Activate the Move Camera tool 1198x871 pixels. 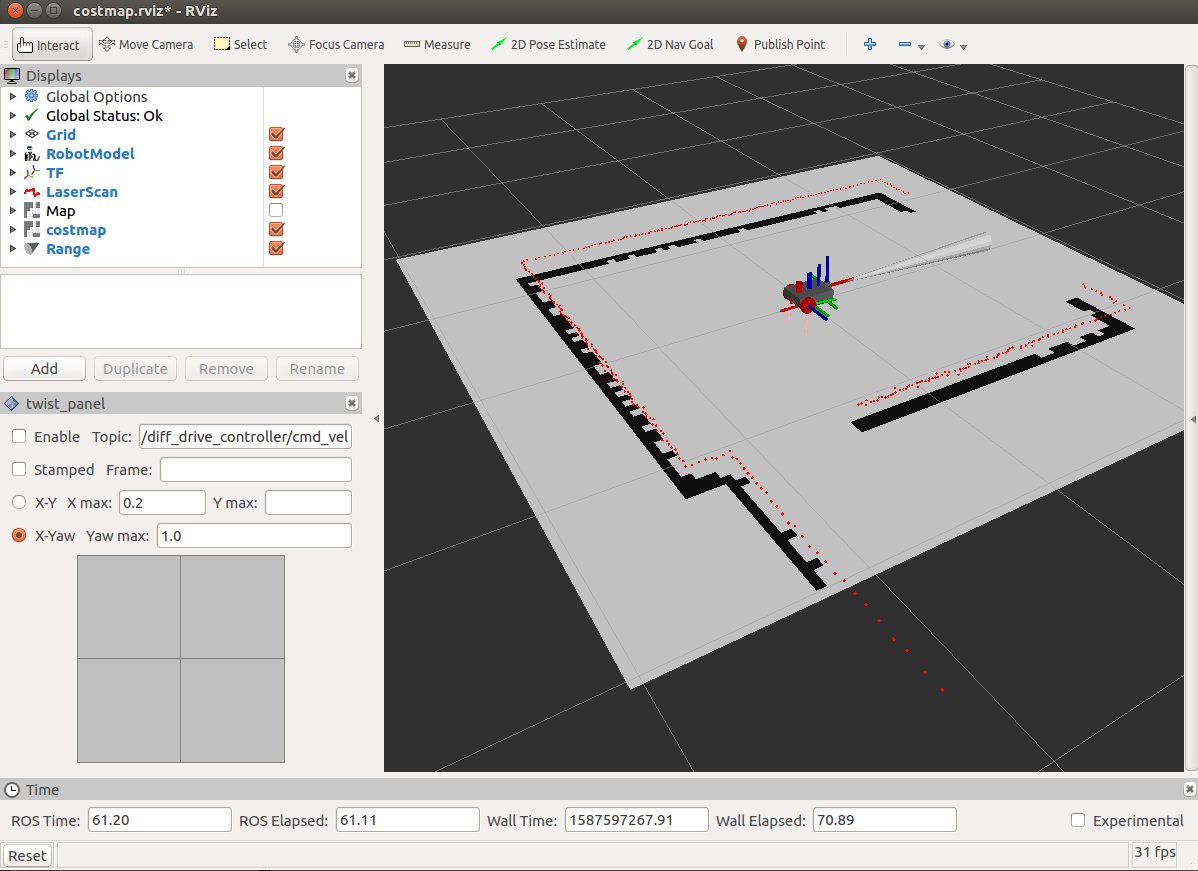coord(146,44)
